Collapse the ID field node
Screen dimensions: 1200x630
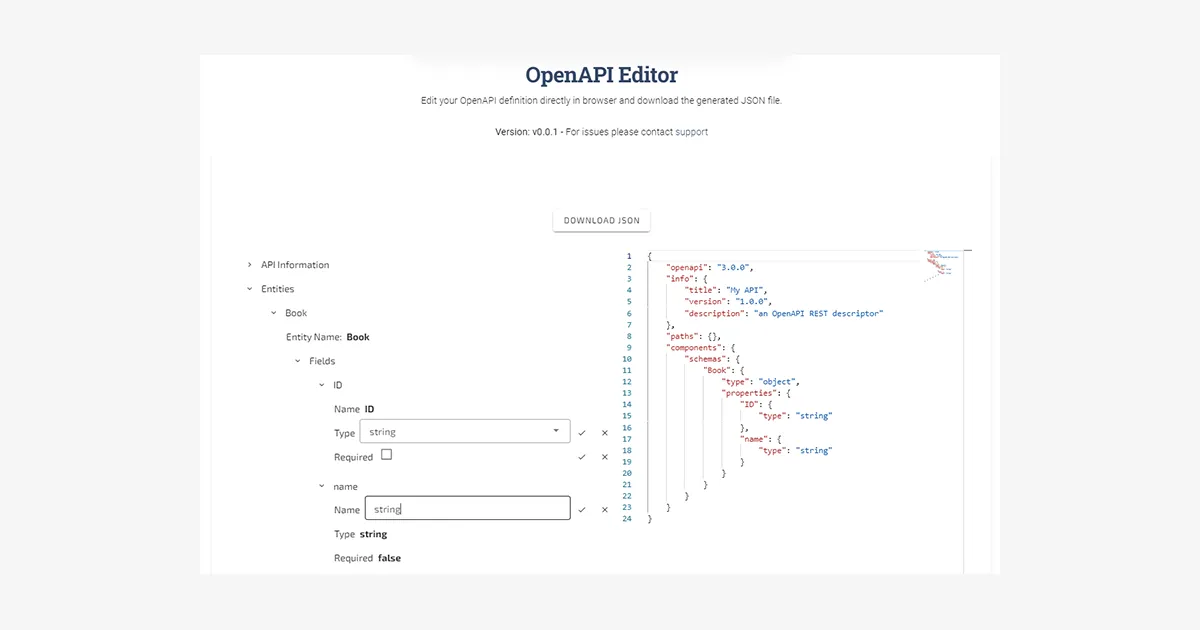tap(321, 385)
